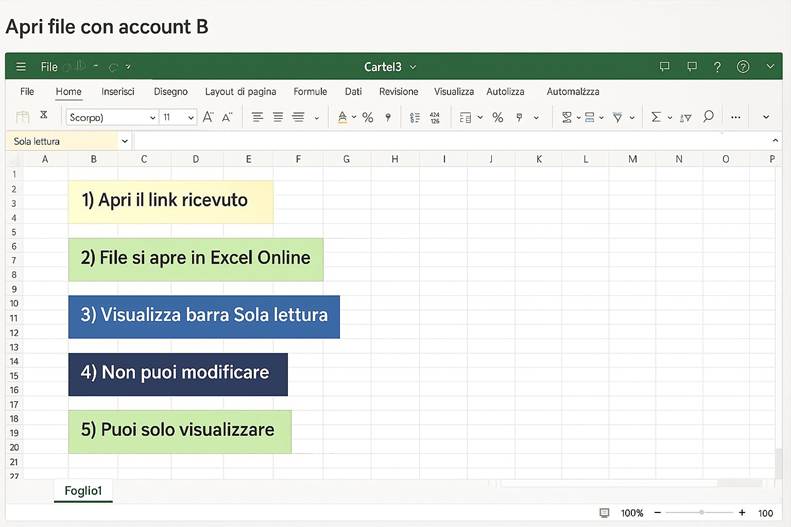
Task: Open the Cartel3 file name dropdown
Action: (413, 67)
